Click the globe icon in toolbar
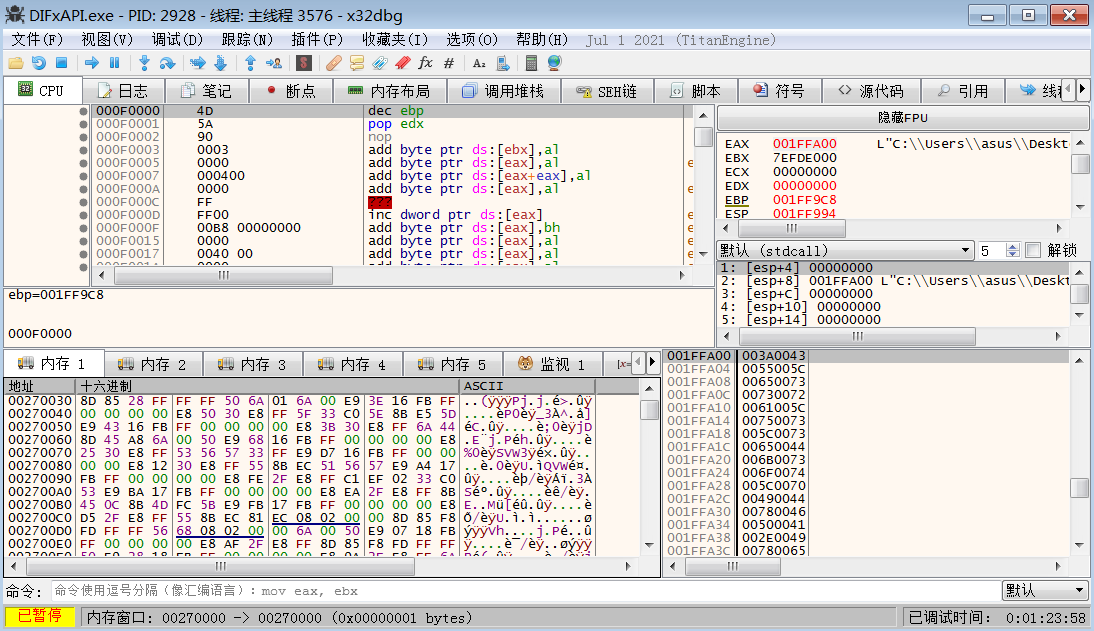The image size is (1094, 631). (555, 63)
